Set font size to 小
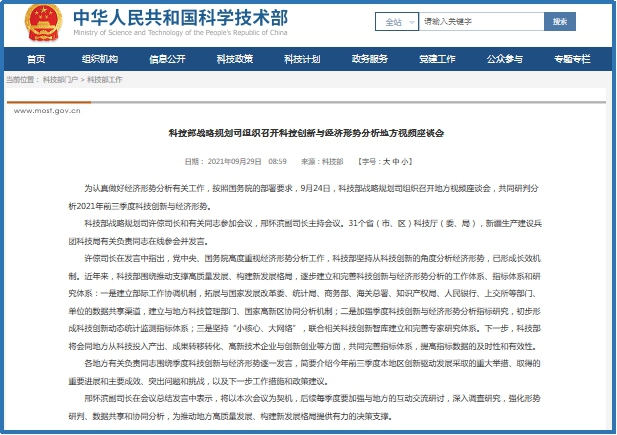This screenshot has width=617, height=435. click(x=405, y=161)
